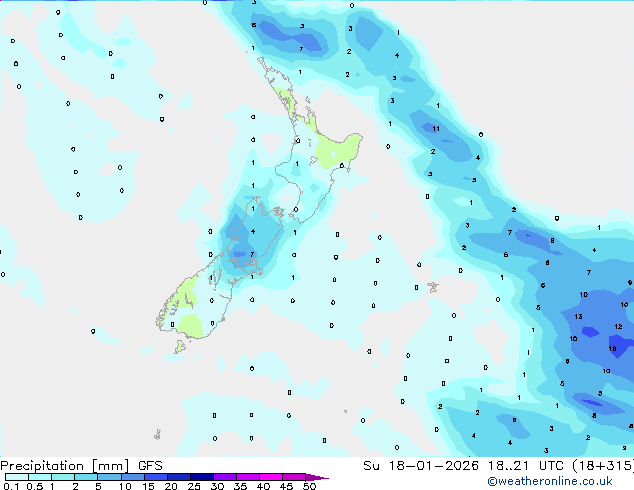Click the '50' legend scale label

[309, 486]
